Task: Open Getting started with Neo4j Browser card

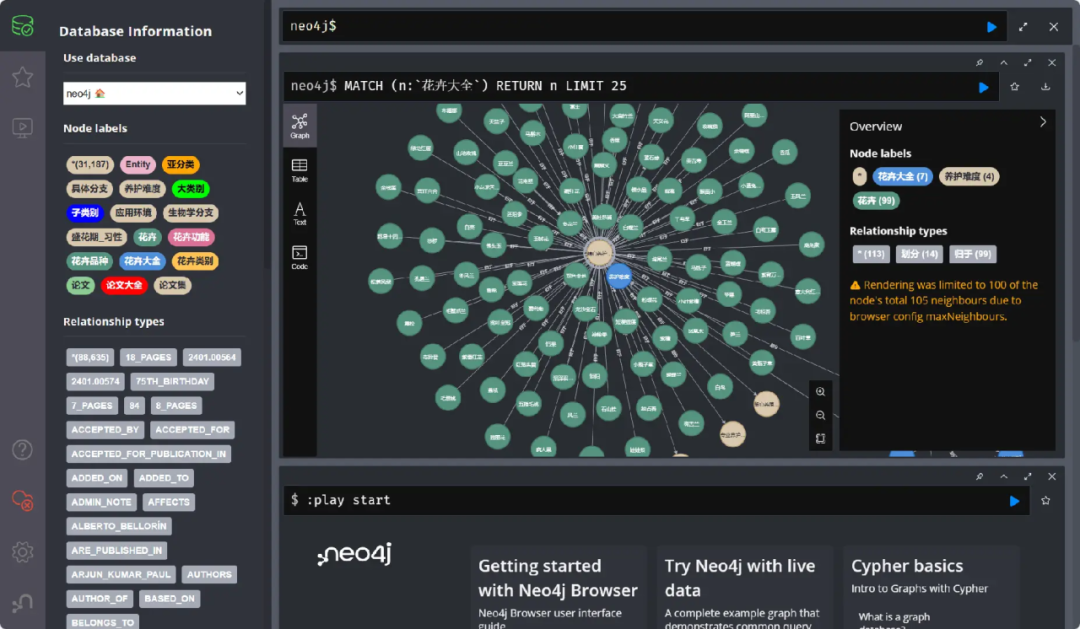Action: 559,589
